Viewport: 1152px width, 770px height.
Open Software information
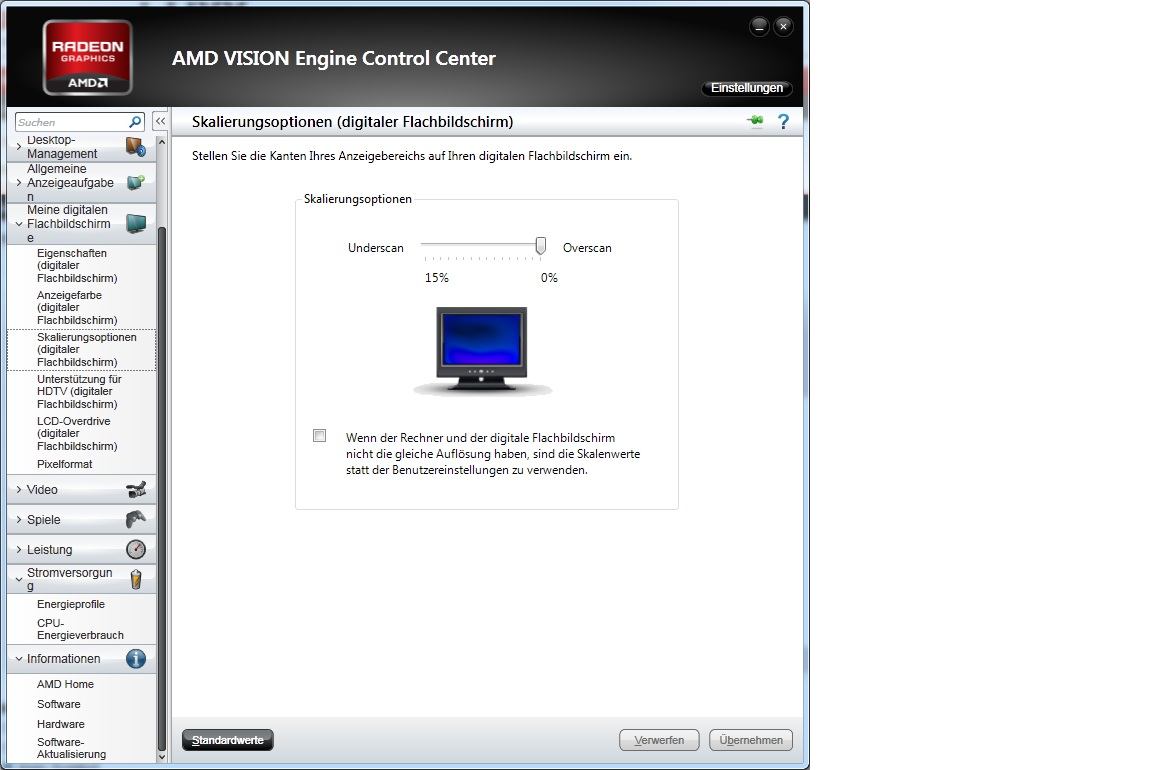pyautogui.click(x=59, y=704)
